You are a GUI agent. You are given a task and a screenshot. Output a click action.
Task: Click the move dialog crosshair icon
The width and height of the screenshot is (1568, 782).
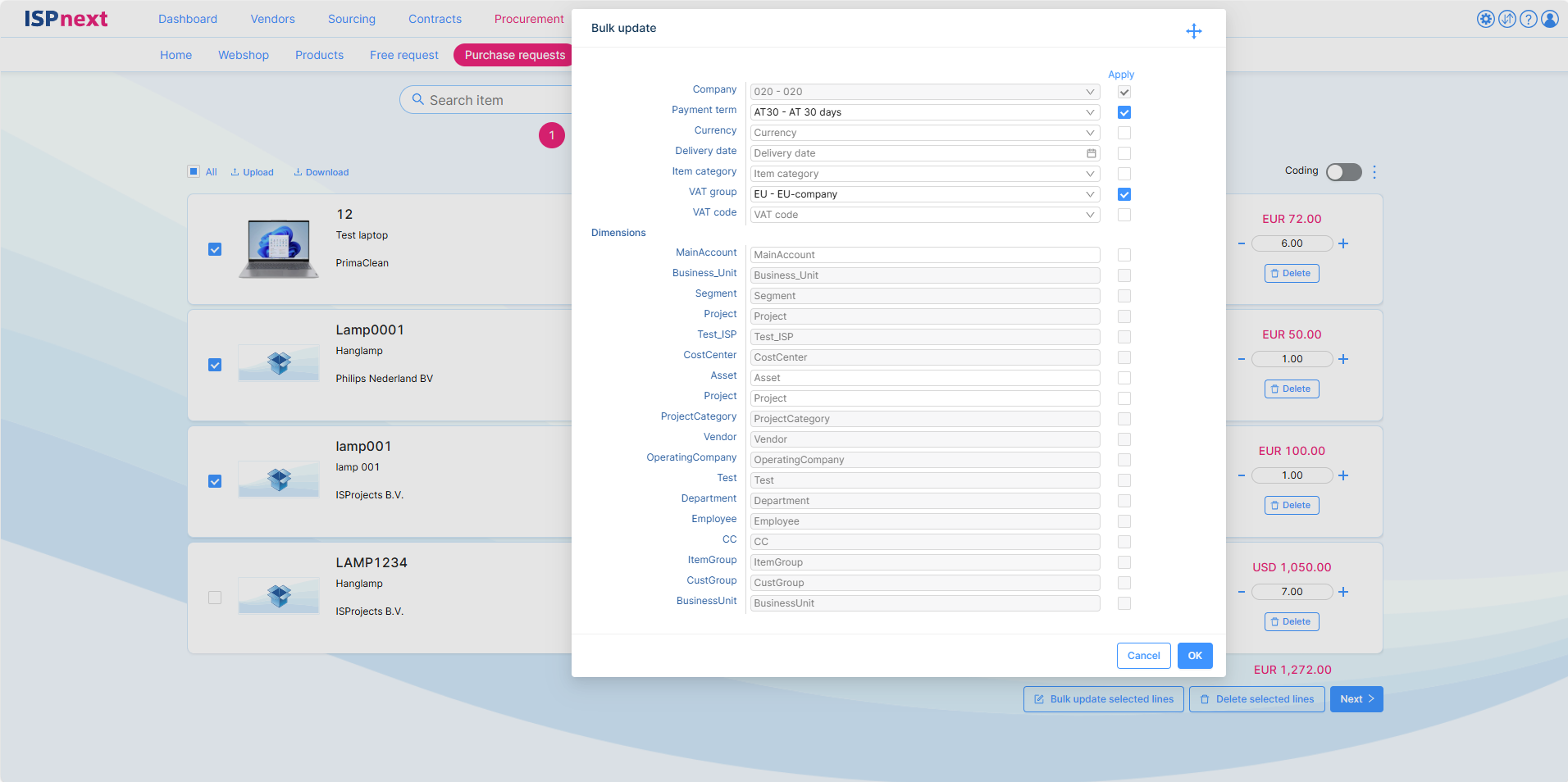[1193, 31]
